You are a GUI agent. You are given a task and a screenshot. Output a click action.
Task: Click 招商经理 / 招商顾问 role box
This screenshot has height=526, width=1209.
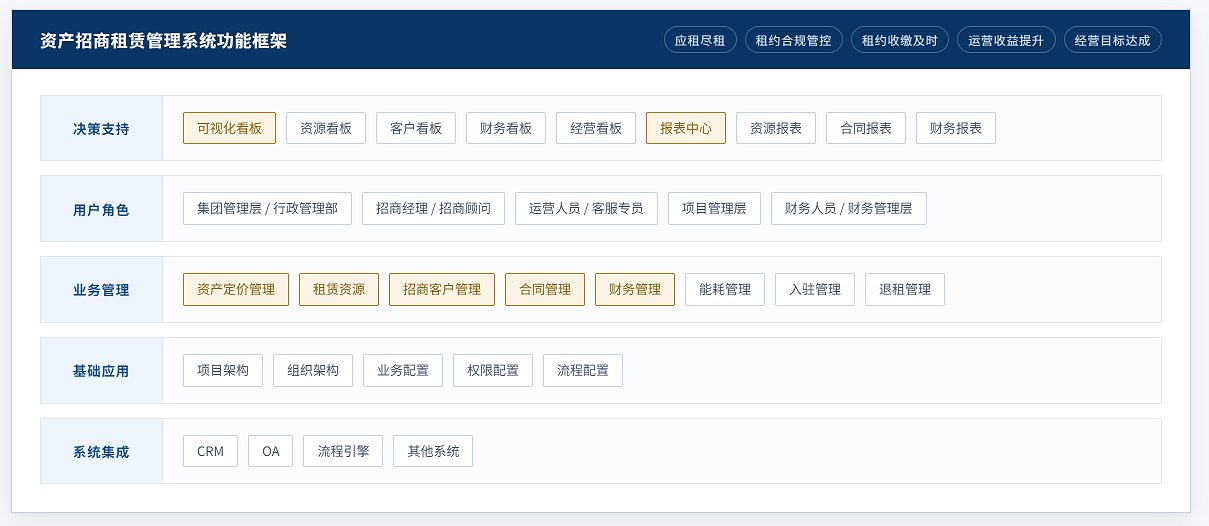pos(433,209)
